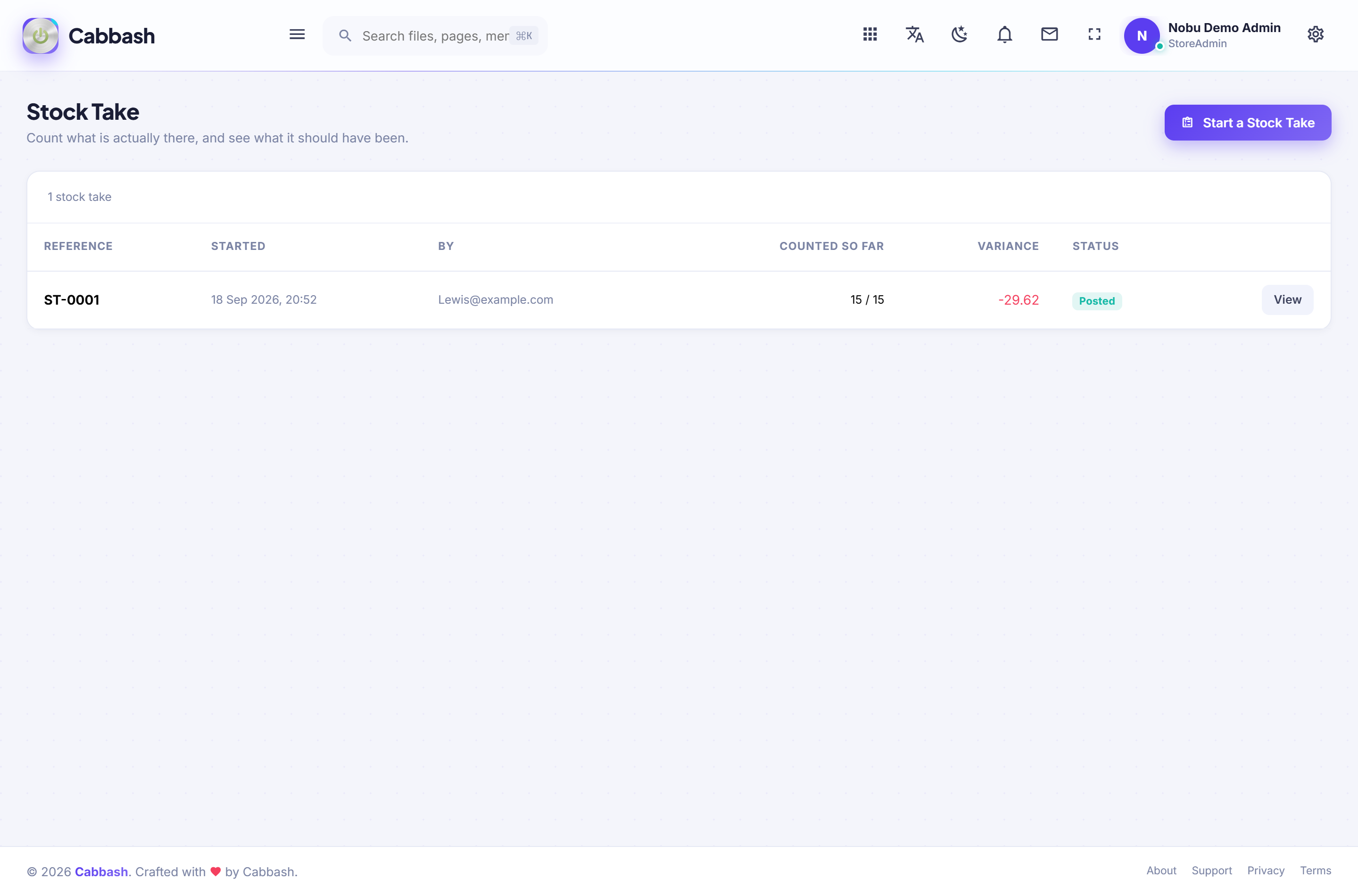Focus the search files and pages field
The width and height of the screenshot is (1358, 896).
(435, 36)
